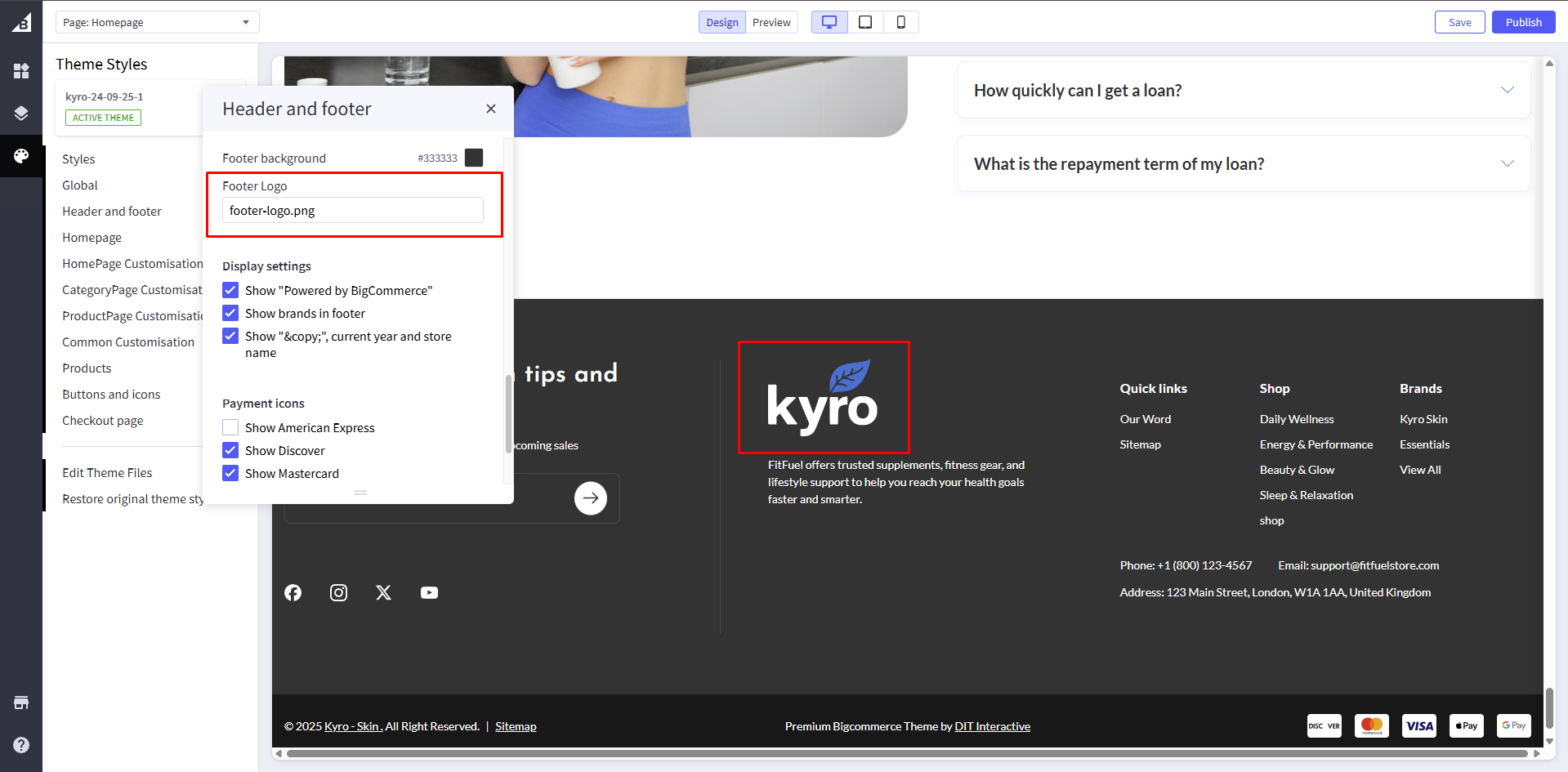The width and height of the screenshot is (1568, 772).
Task: Switch to tablet preview icon
Action: tap(864, 22)
